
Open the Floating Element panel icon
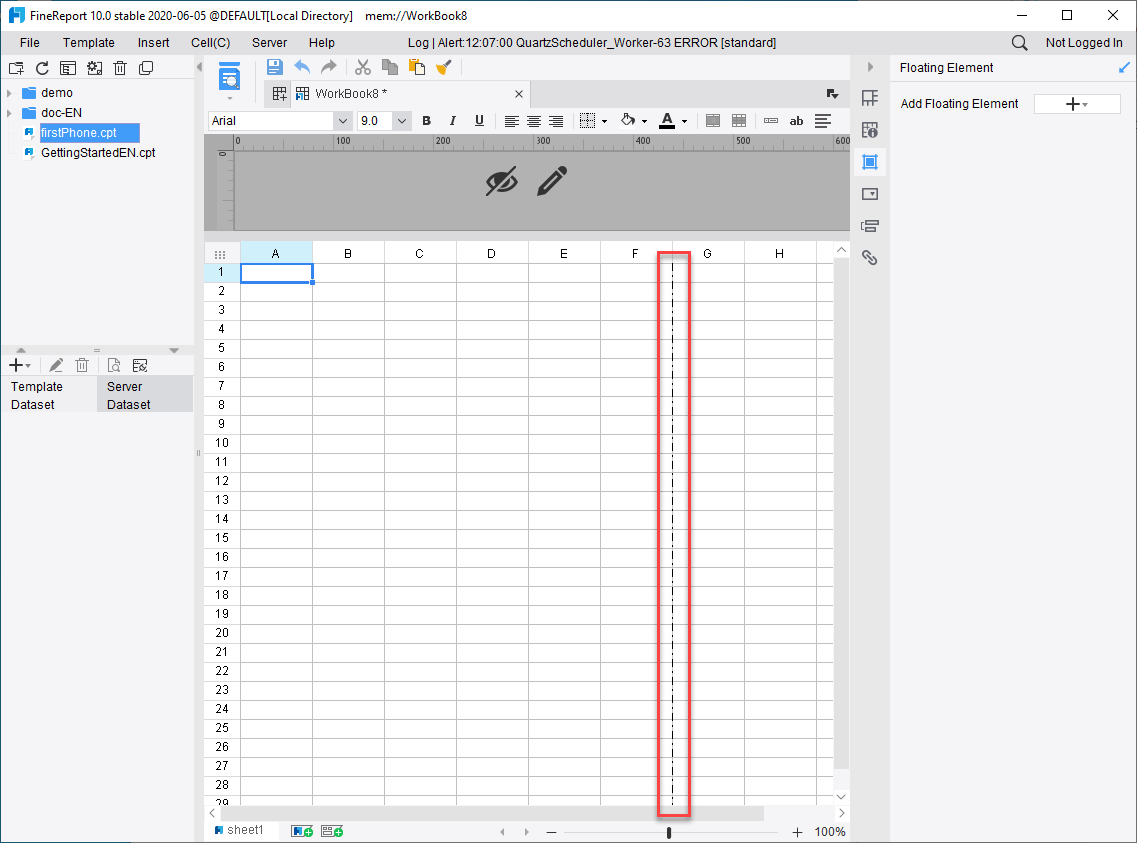[869, 161]
